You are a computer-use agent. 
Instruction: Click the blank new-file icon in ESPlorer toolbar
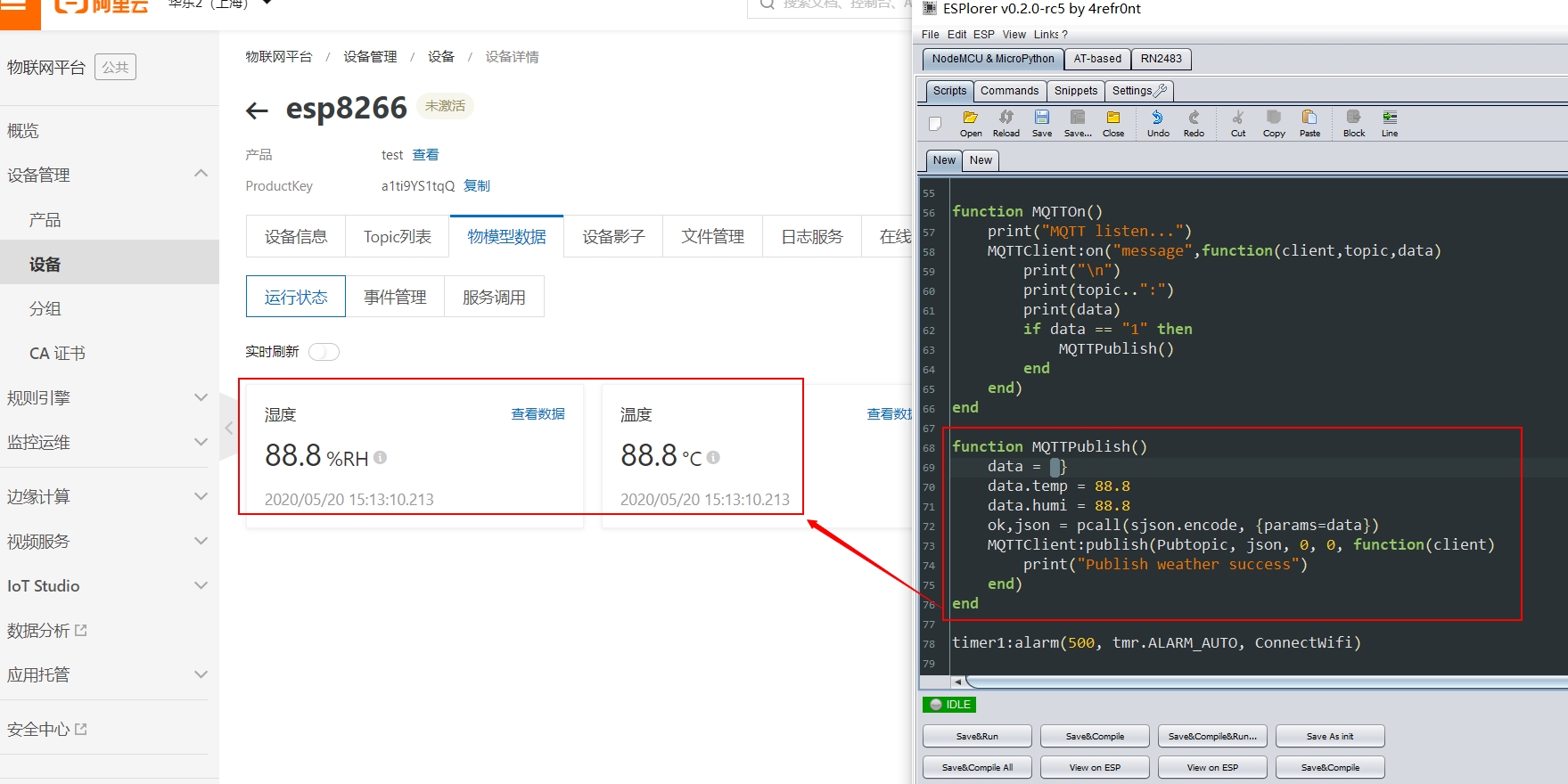[x=935, y=124]
